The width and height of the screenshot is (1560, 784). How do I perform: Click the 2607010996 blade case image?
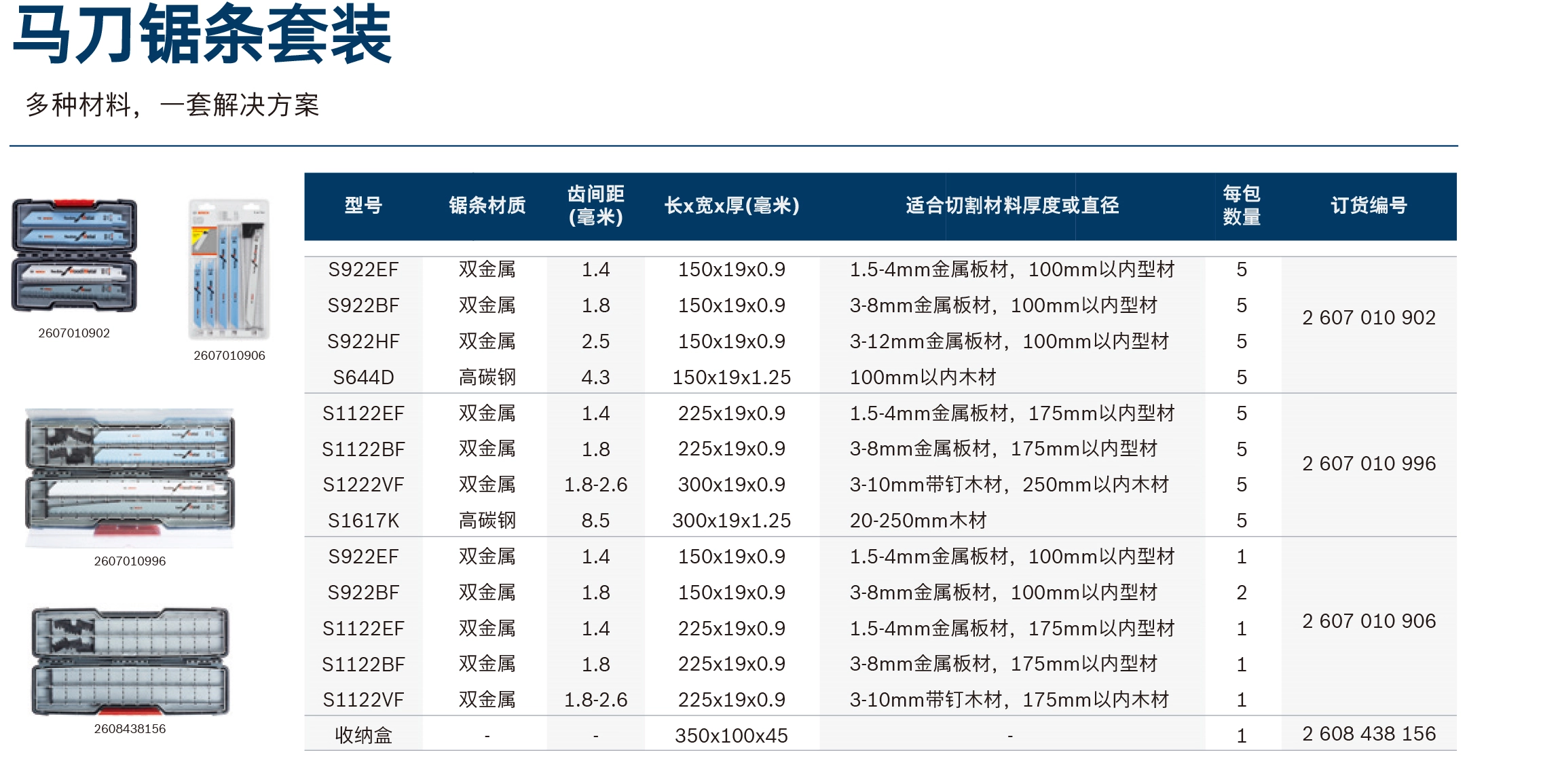(x=130, y=477)
